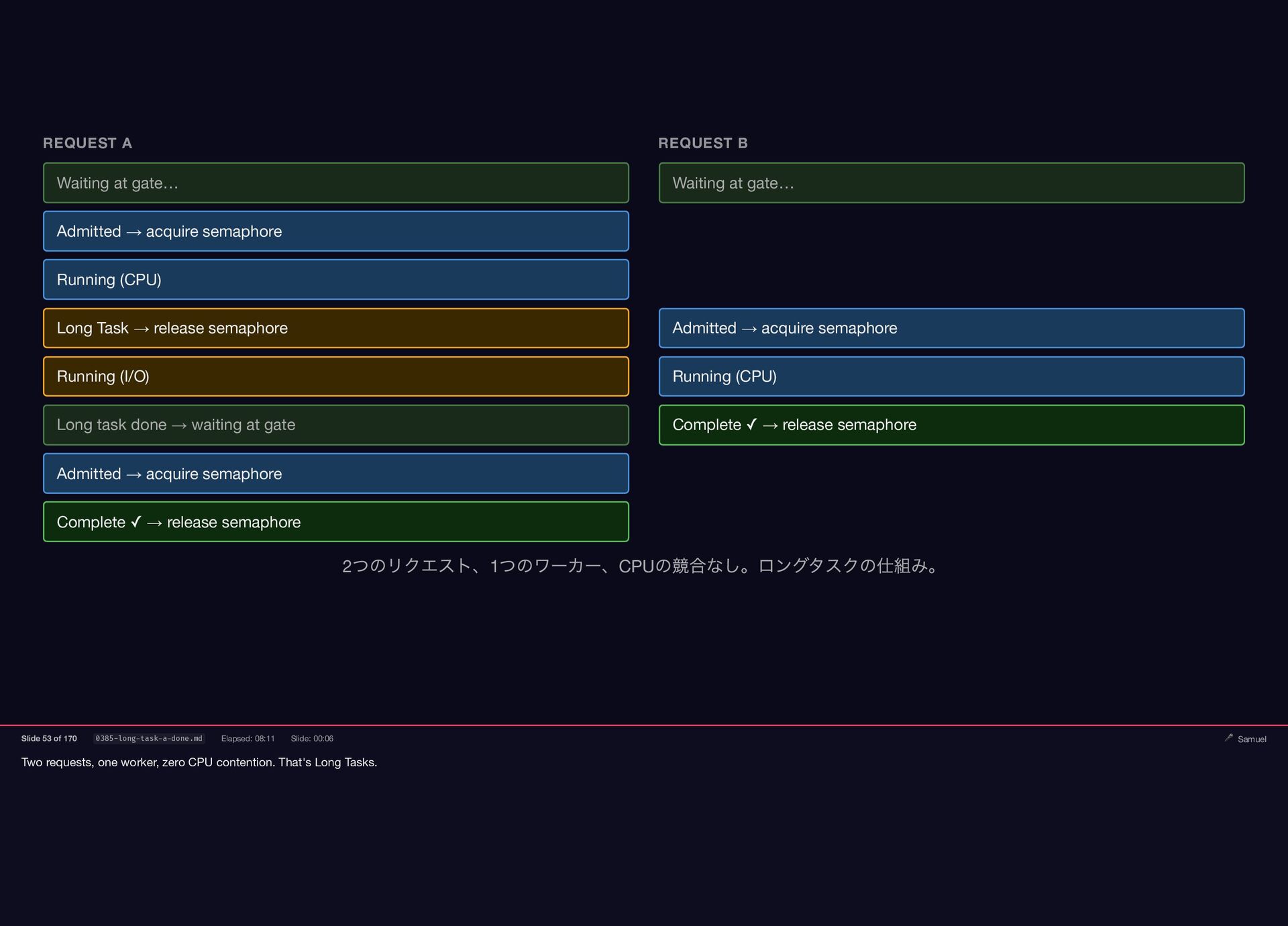
Task: Click the Samuel speaker name
Action: coord(1252,739)
